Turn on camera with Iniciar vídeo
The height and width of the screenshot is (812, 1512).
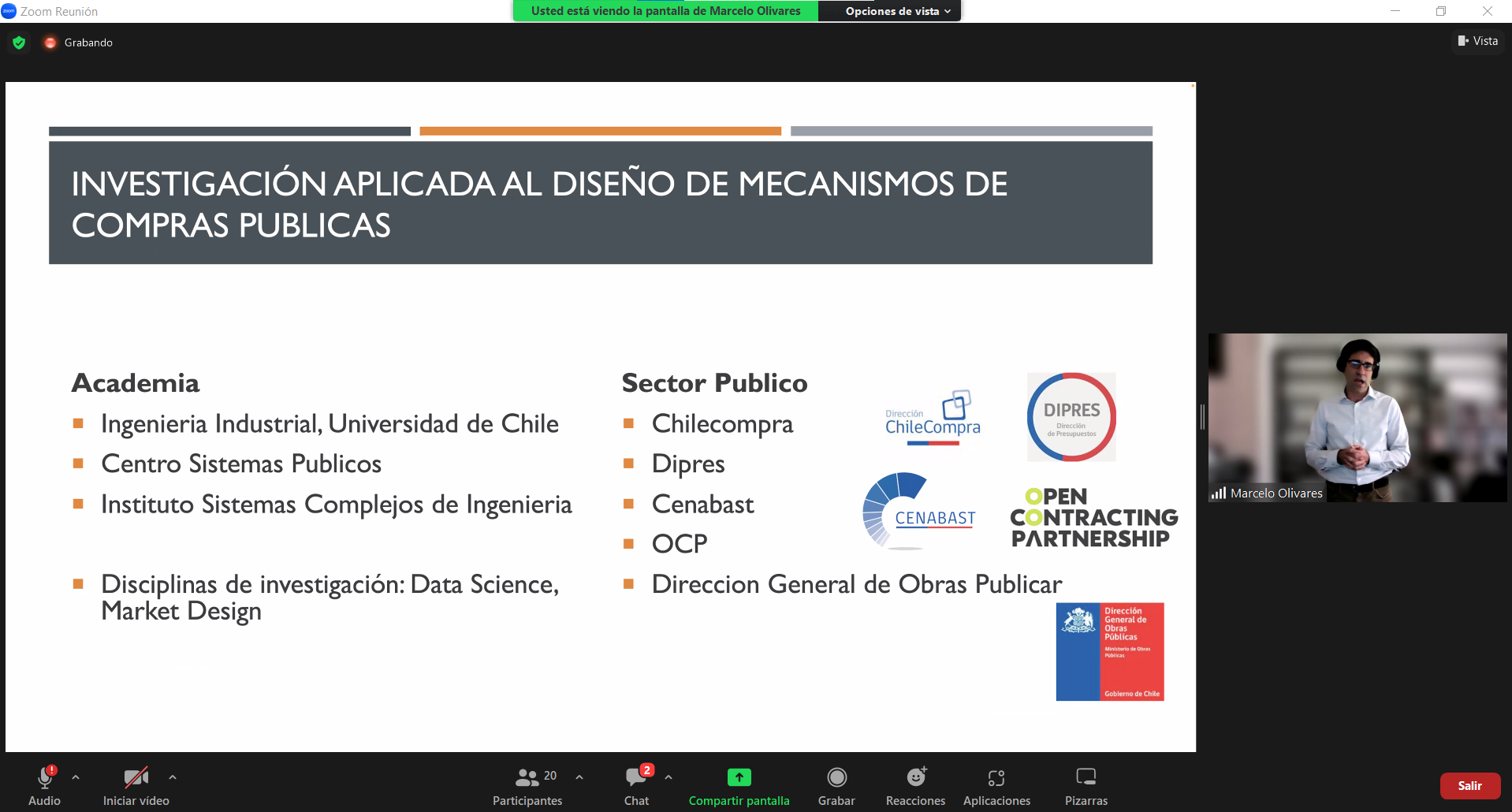point(136,786)
